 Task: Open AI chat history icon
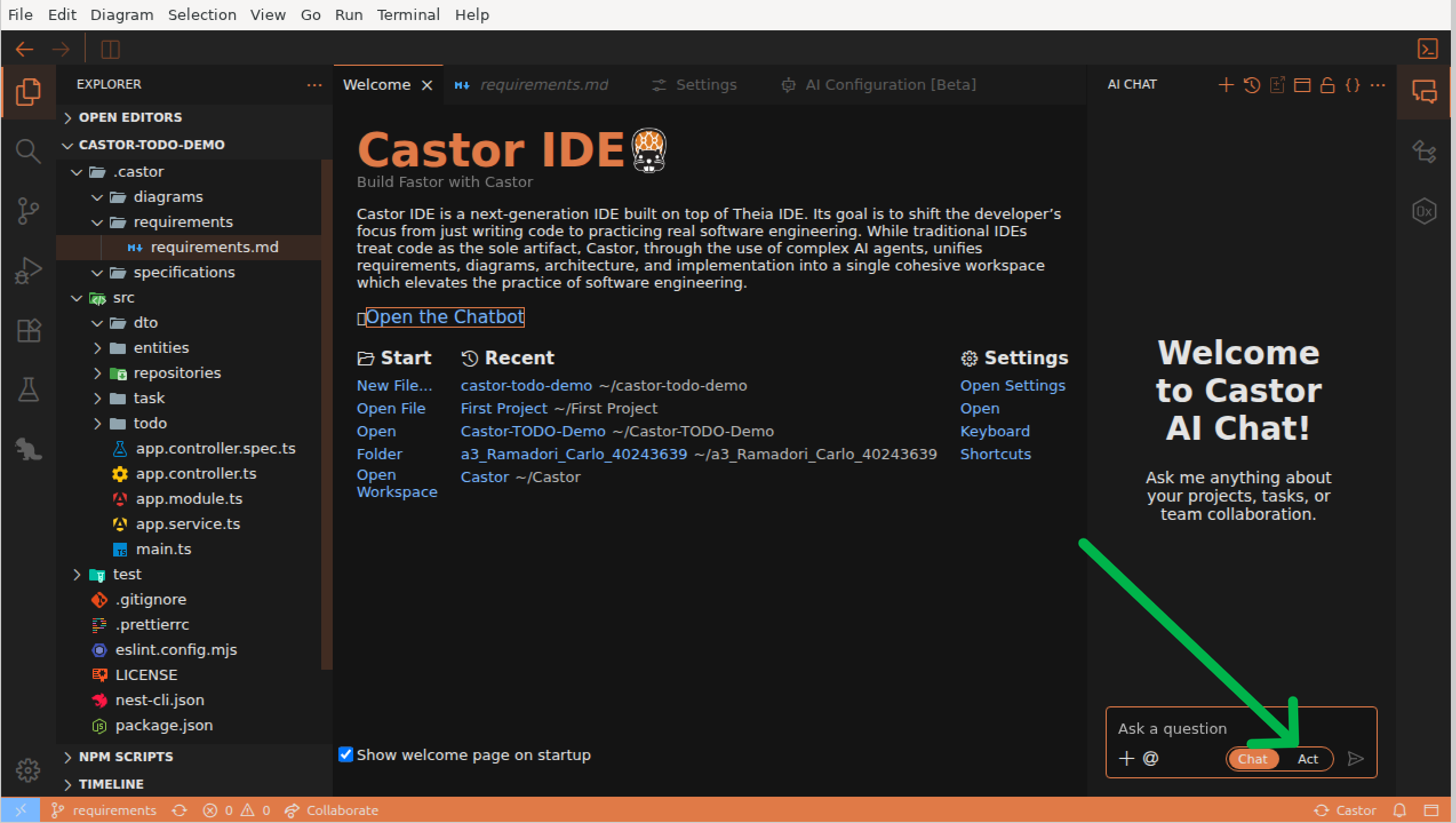click(x=1252, y=85)
